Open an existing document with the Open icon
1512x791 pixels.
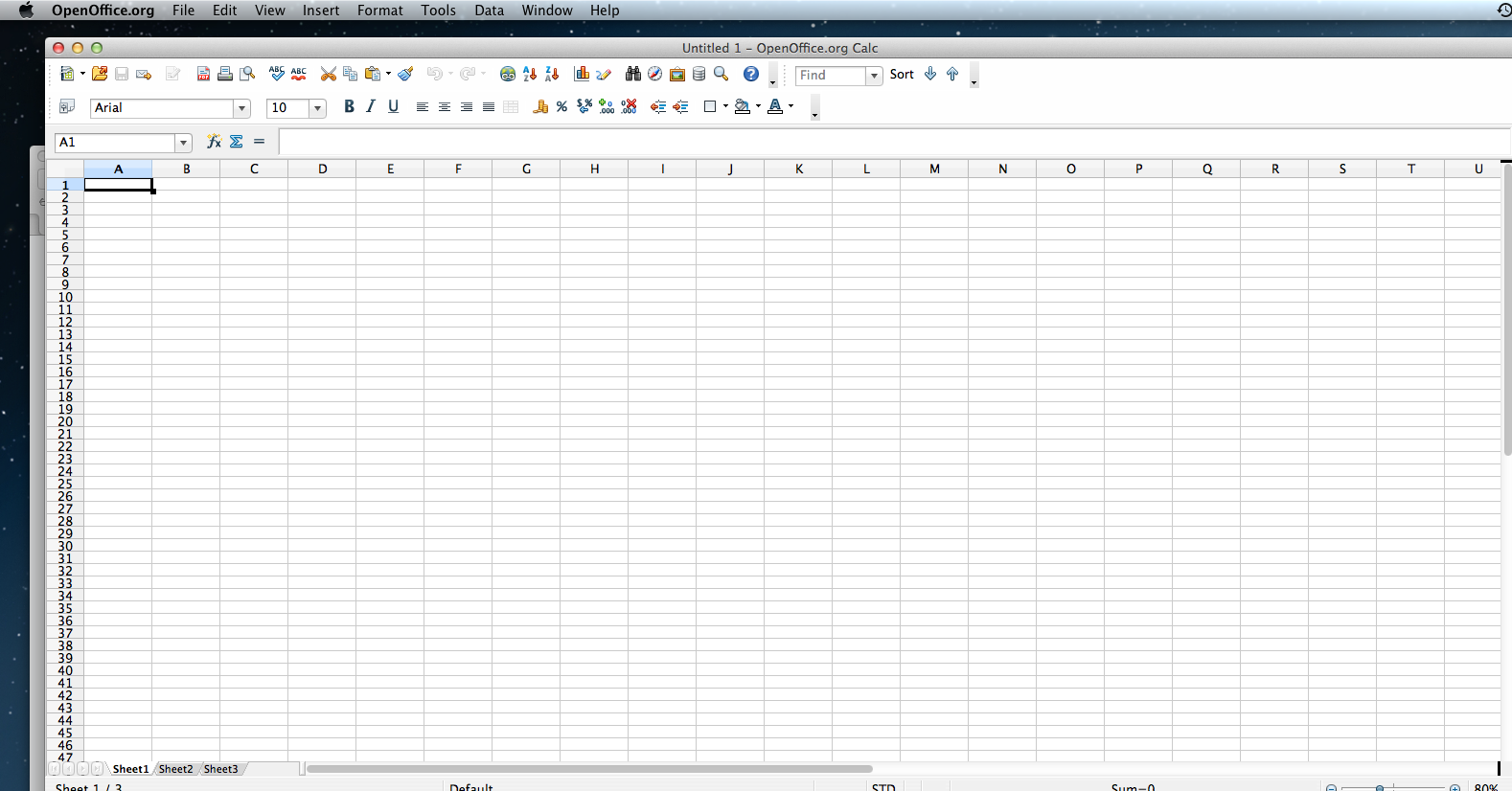click(100, 74)
